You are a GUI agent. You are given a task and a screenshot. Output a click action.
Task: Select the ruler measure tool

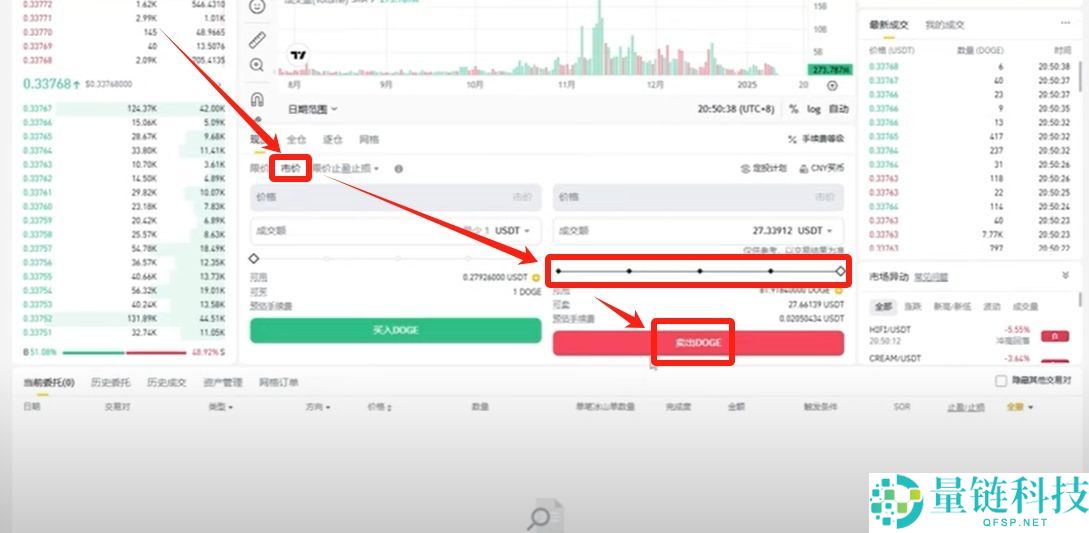click(257, 40)
